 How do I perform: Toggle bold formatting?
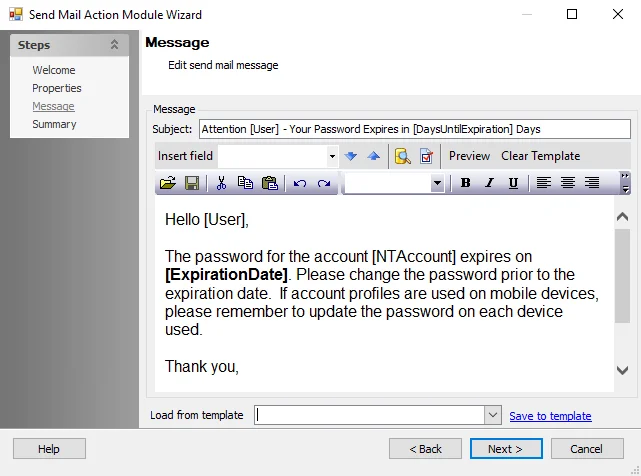(465, 183)
